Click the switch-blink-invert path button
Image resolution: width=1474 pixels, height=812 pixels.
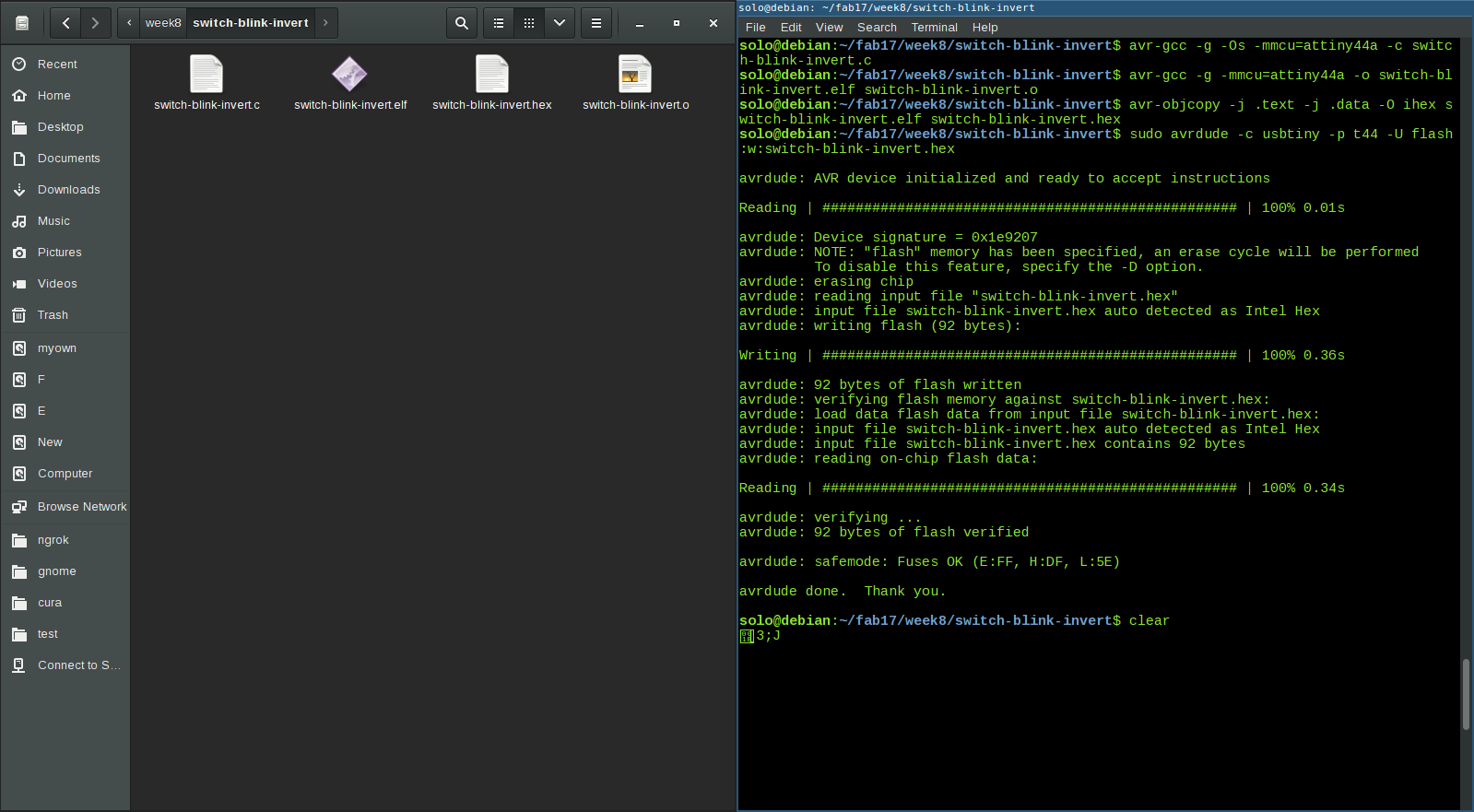[251, 23]
